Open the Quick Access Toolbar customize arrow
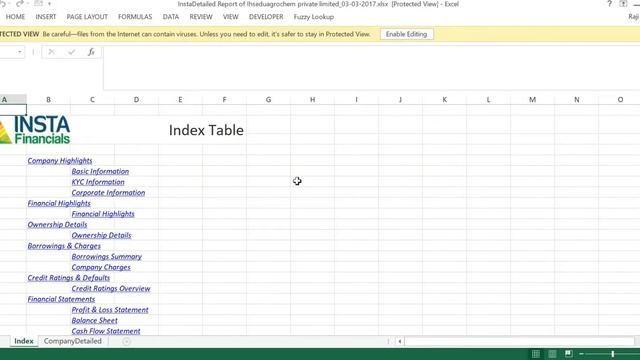Image resolution: width=640 pixels, height=360 pixels. 49,4
